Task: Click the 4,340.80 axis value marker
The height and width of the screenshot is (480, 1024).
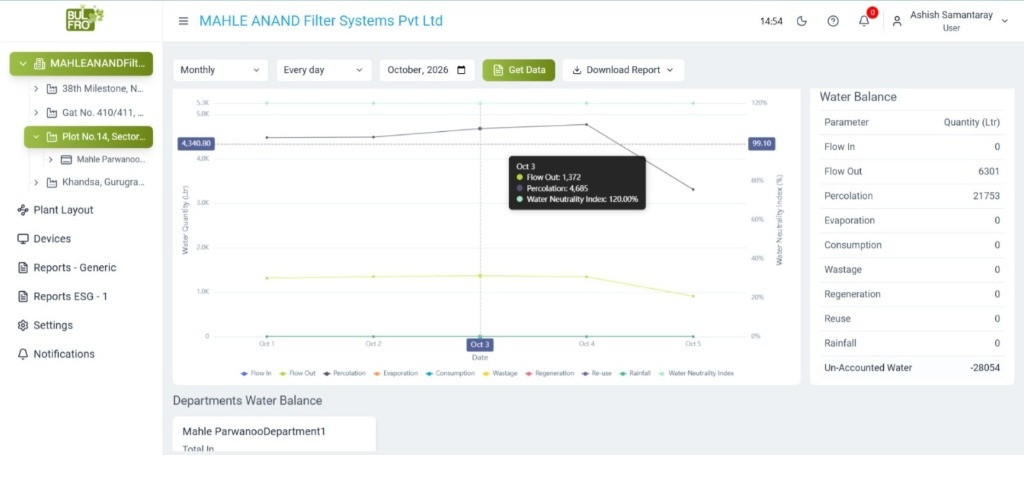Action: (x=196, y=144)
